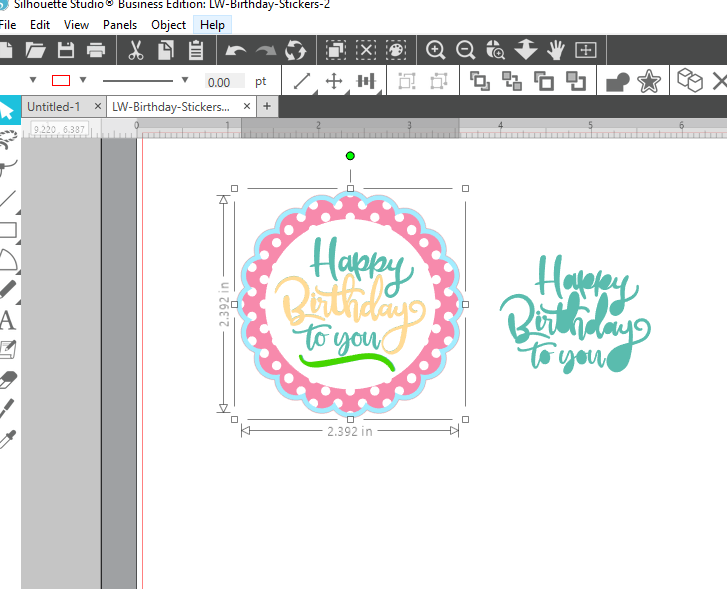Open the Object menu
This screenshot has width=727, height=589.
(168, 24)
